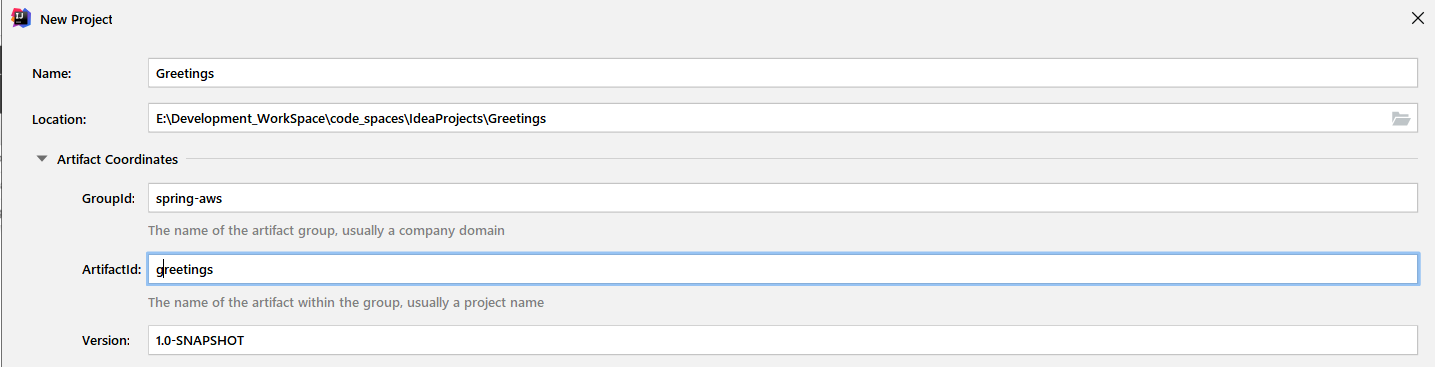Image resolution: width=1435 pixels, height=367 pixels.
Task: Click the ArtifactId field with greetings
Action: (782, 269)
